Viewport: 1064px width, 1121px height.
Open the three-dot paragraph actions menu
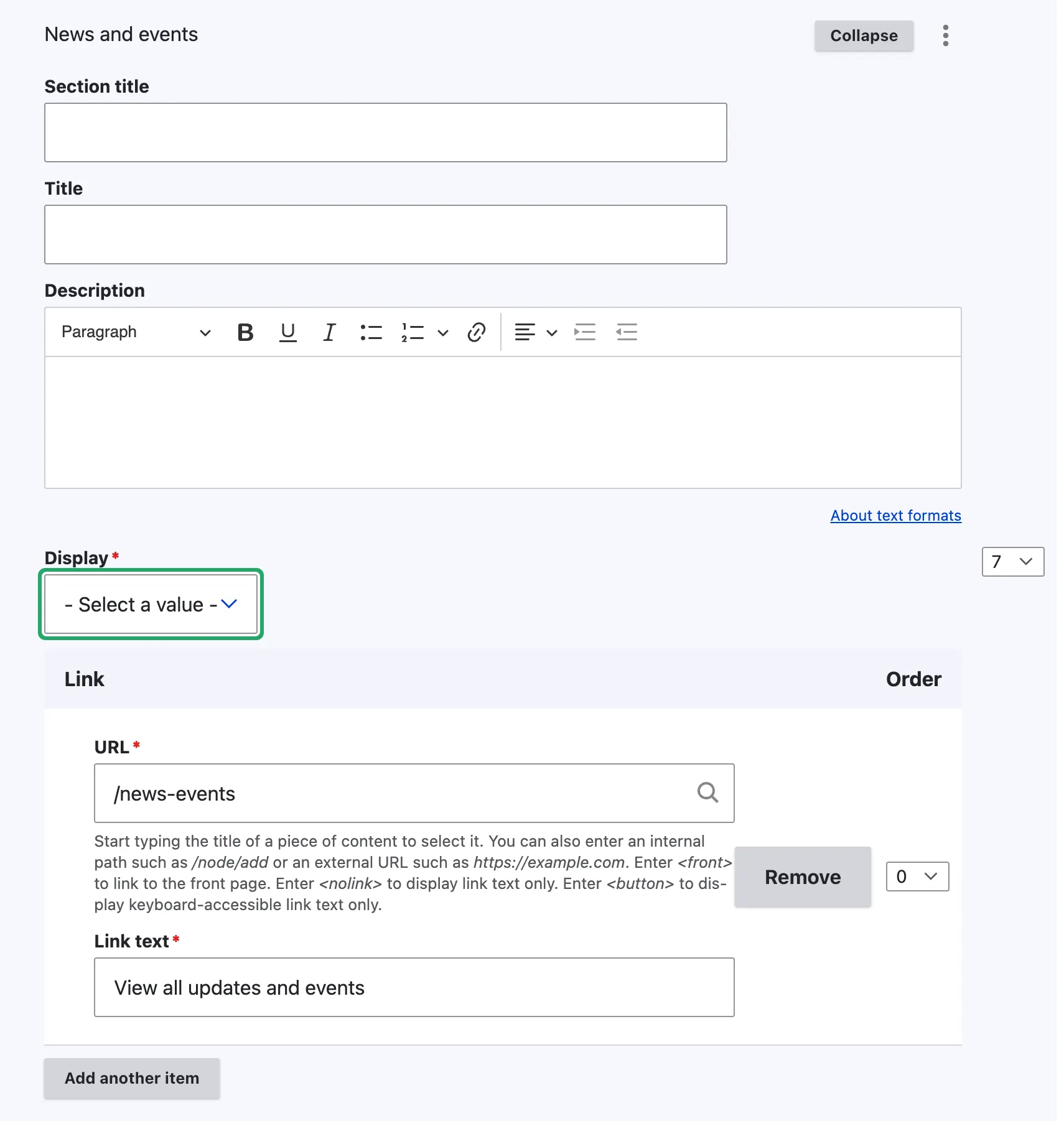tap(945, 35)
